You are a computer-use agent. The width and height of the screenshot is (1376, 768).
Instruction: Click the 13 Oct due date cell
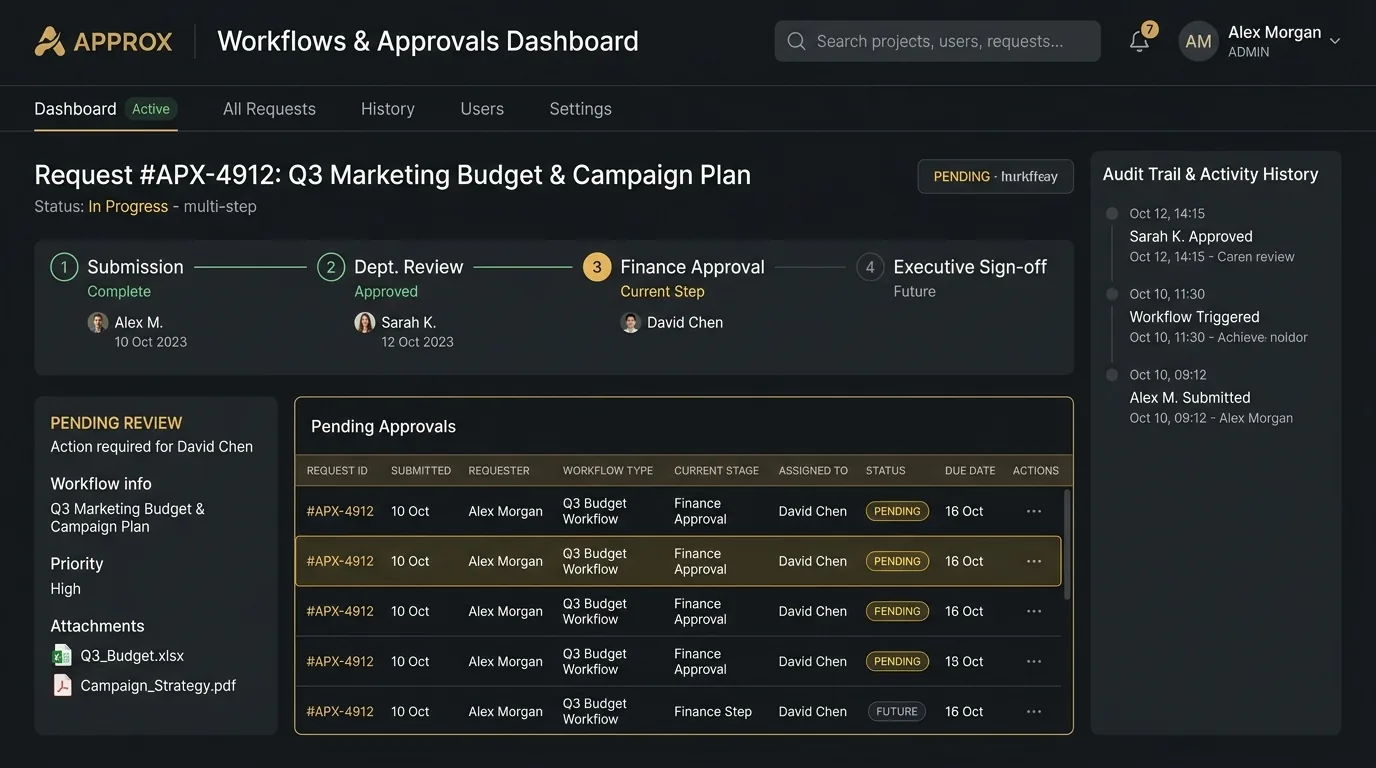tap(964, 661)
